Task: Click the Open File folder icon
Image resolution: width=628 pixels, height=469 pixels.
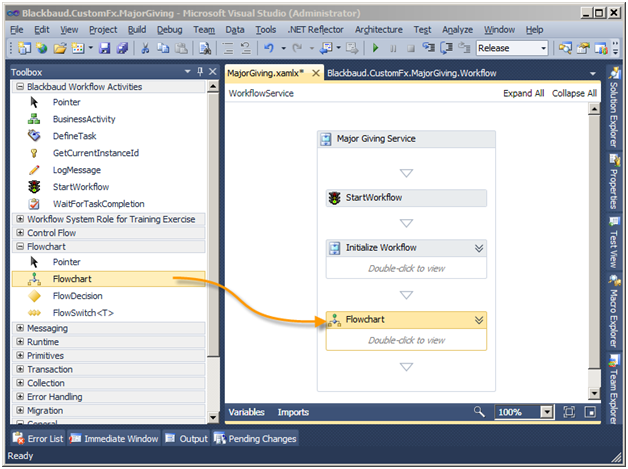Action: (x=60, y=48)
